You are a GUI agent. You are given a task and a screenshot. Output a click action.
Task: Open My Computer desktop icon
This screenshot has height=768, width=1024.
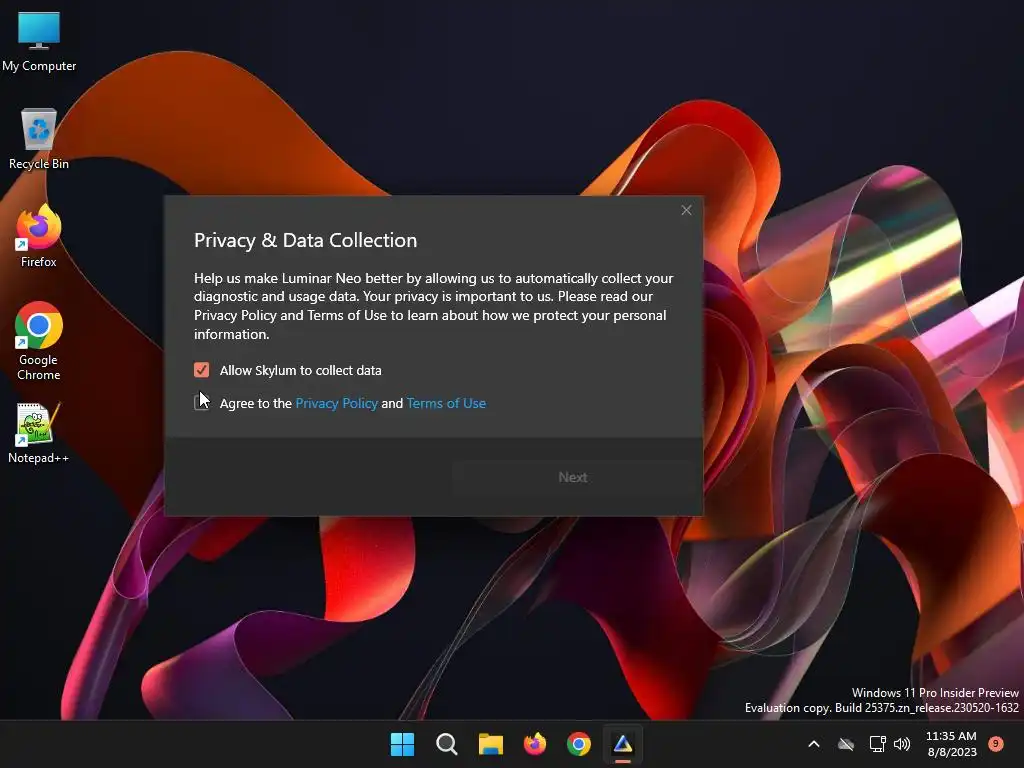click(x=39, y=41)
